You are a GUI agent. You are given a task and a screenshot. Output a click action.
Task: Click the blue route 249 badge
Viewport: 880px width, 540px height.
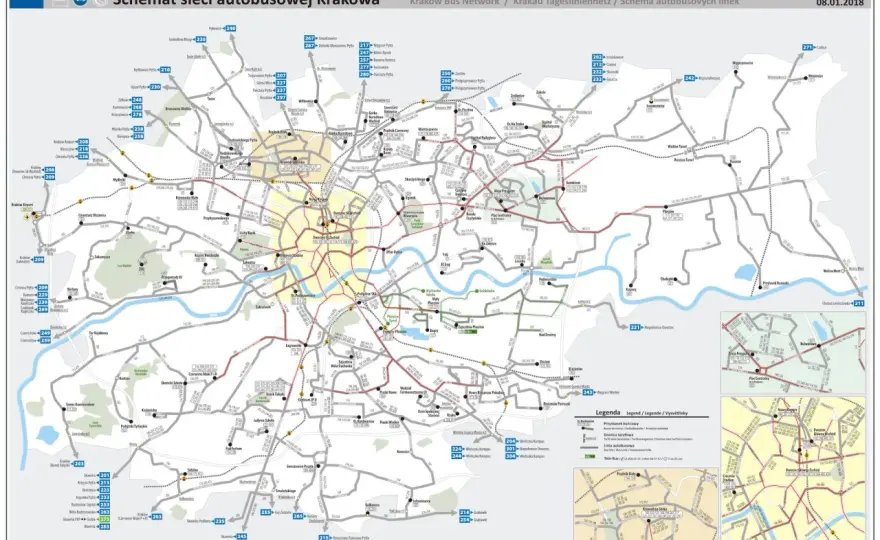point(45,333)
